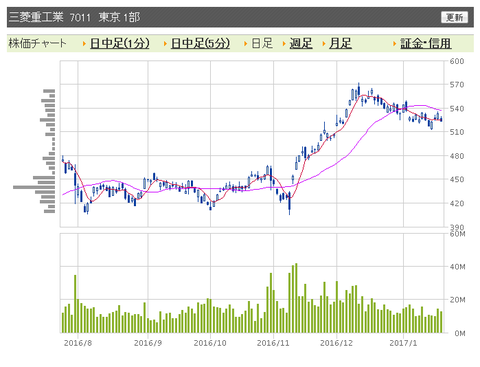Click the 540 price axis label
Viewport: 480px width, 367px height.
457,109
